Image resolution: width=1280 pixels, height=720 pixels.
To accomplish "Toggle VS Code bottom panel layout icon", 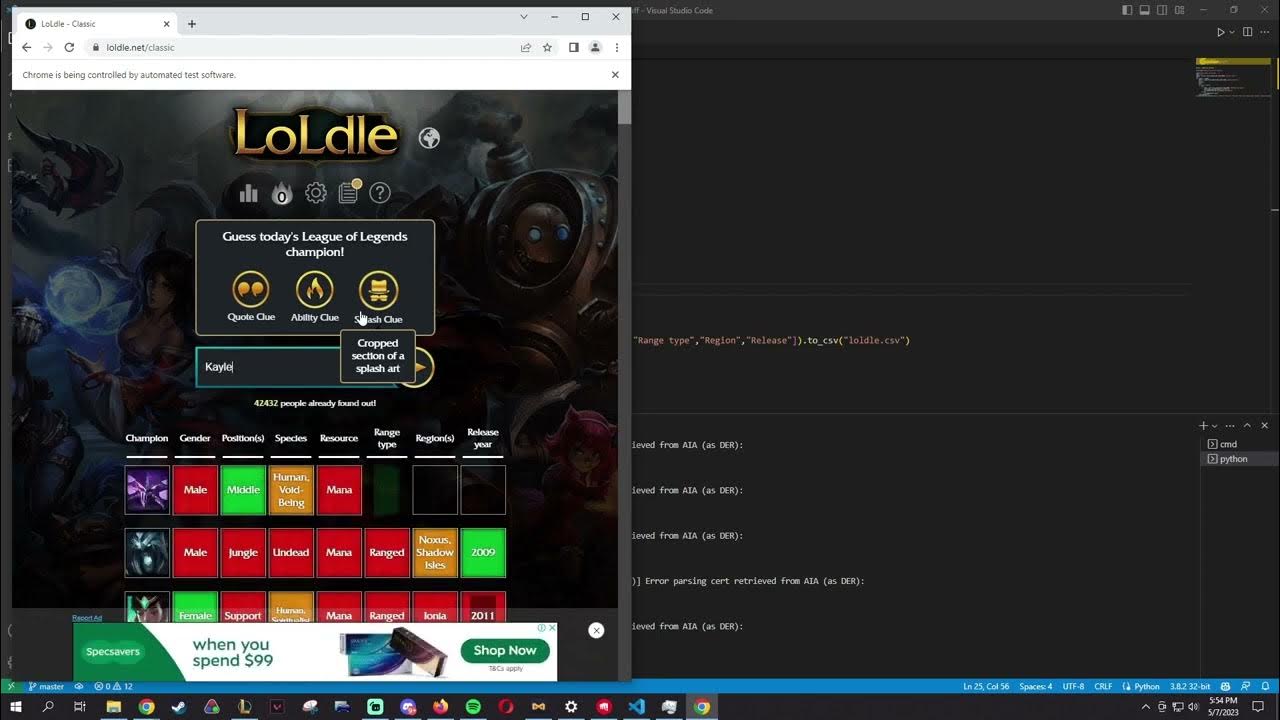I will pos(1145,10).
